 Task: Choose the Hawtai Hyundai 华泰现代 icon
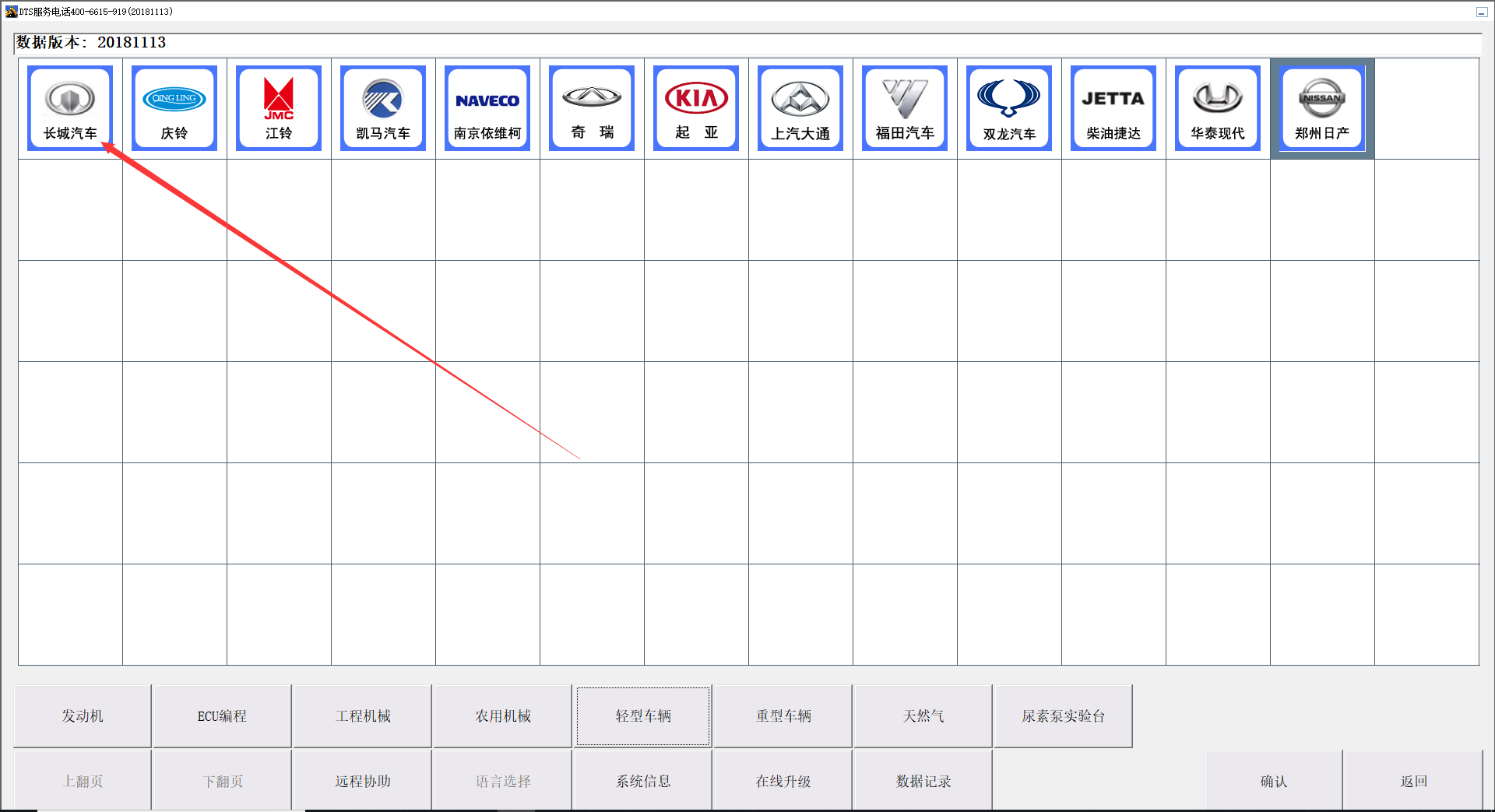coord(1218,108)
